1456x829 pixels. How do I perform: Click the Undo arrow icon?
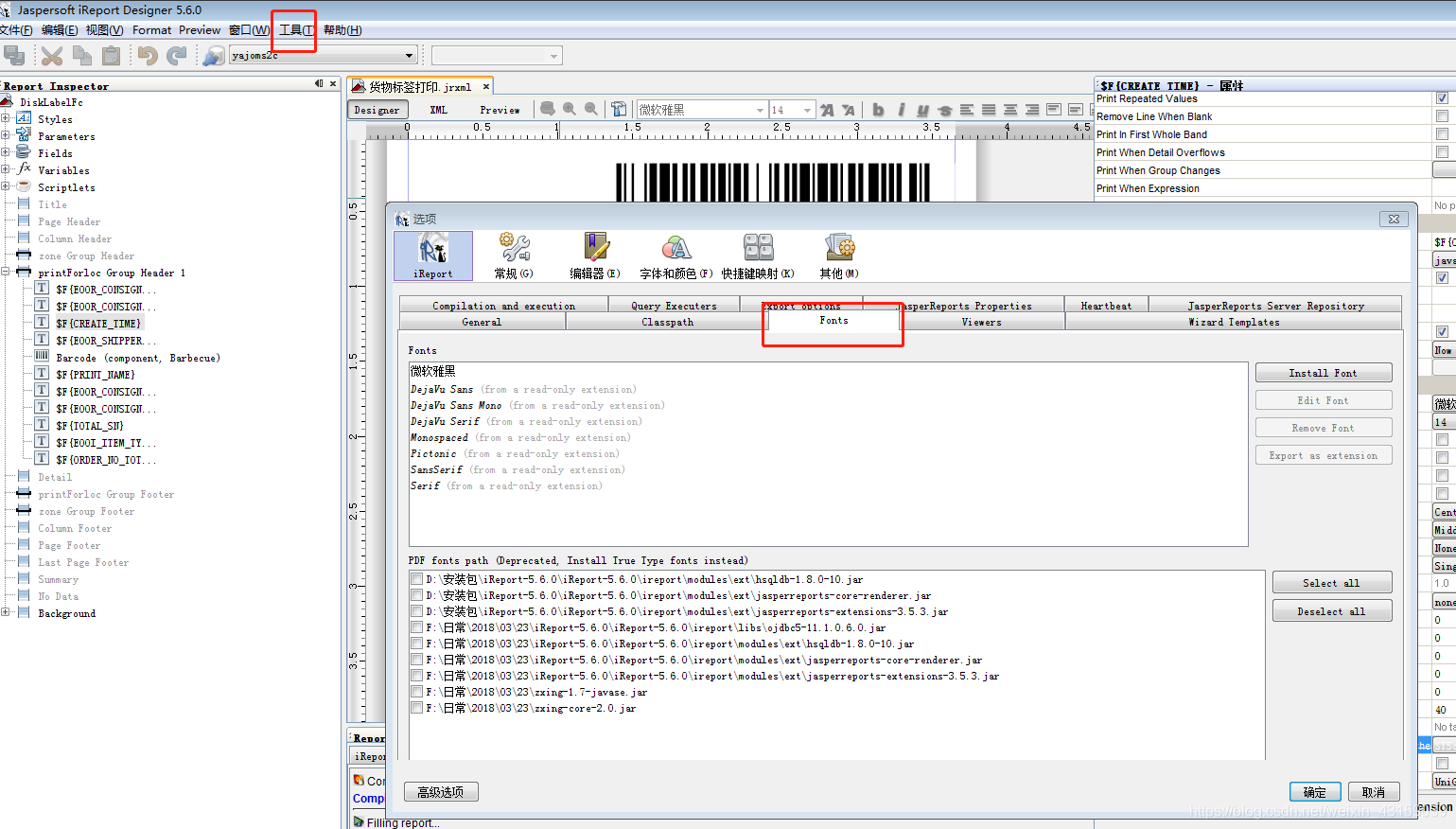pyautogui.click(x=147, y=56)
